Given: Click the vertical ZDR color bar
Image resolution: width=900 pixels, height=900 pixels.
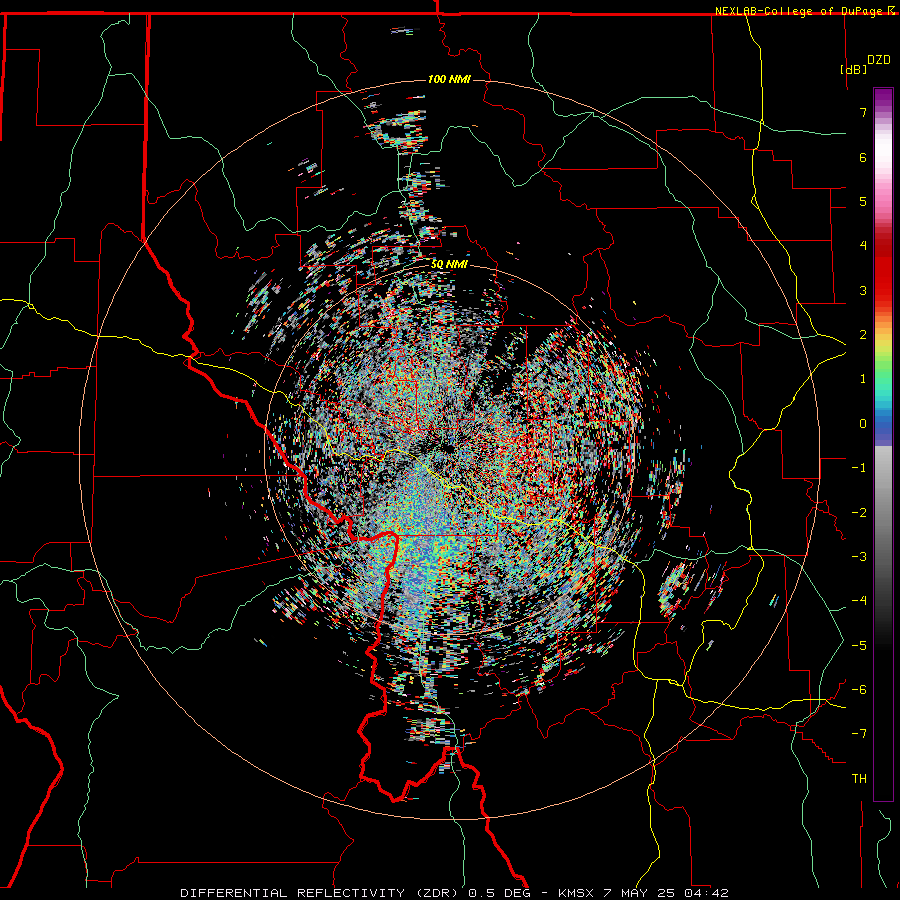Looking at the screenshot, I should click(883, 444).
